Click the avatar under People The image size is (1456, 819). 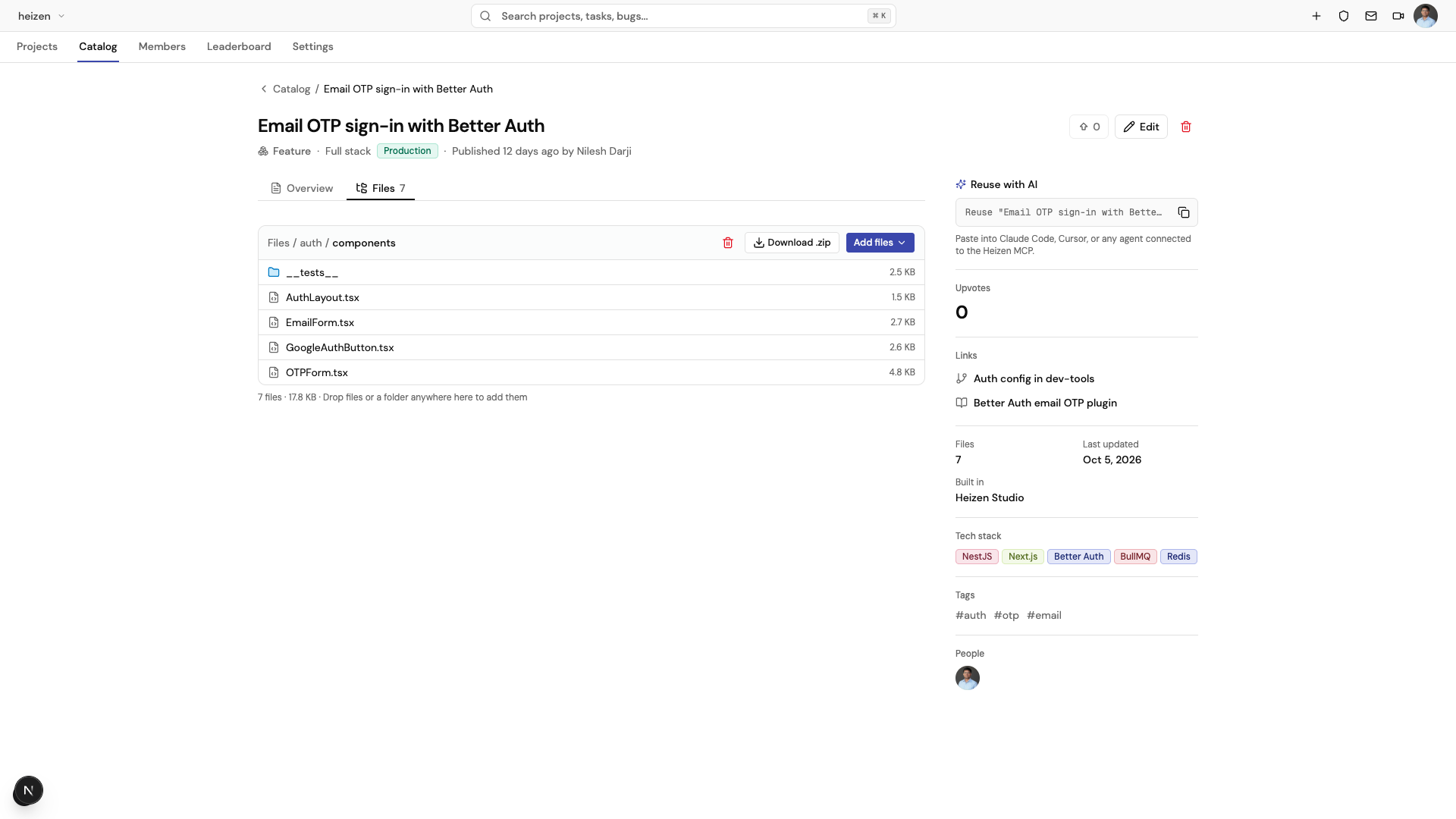click(968, 678)
